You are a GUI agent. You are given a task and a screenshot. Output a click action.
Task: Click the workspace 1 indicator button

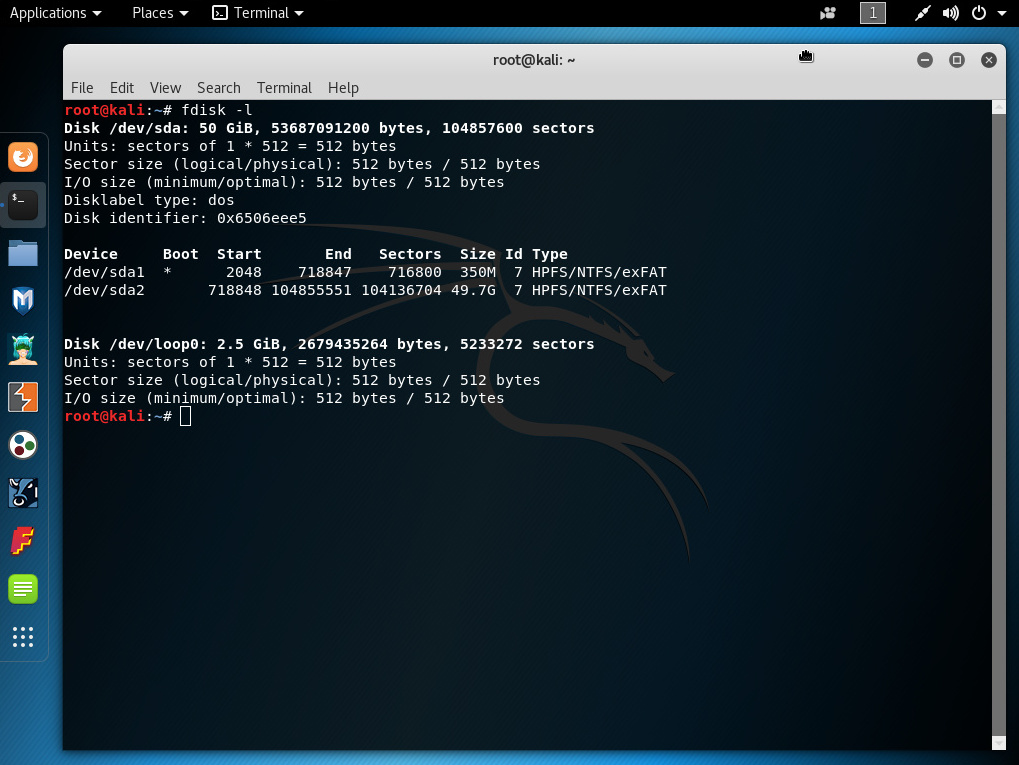(873, 13)
